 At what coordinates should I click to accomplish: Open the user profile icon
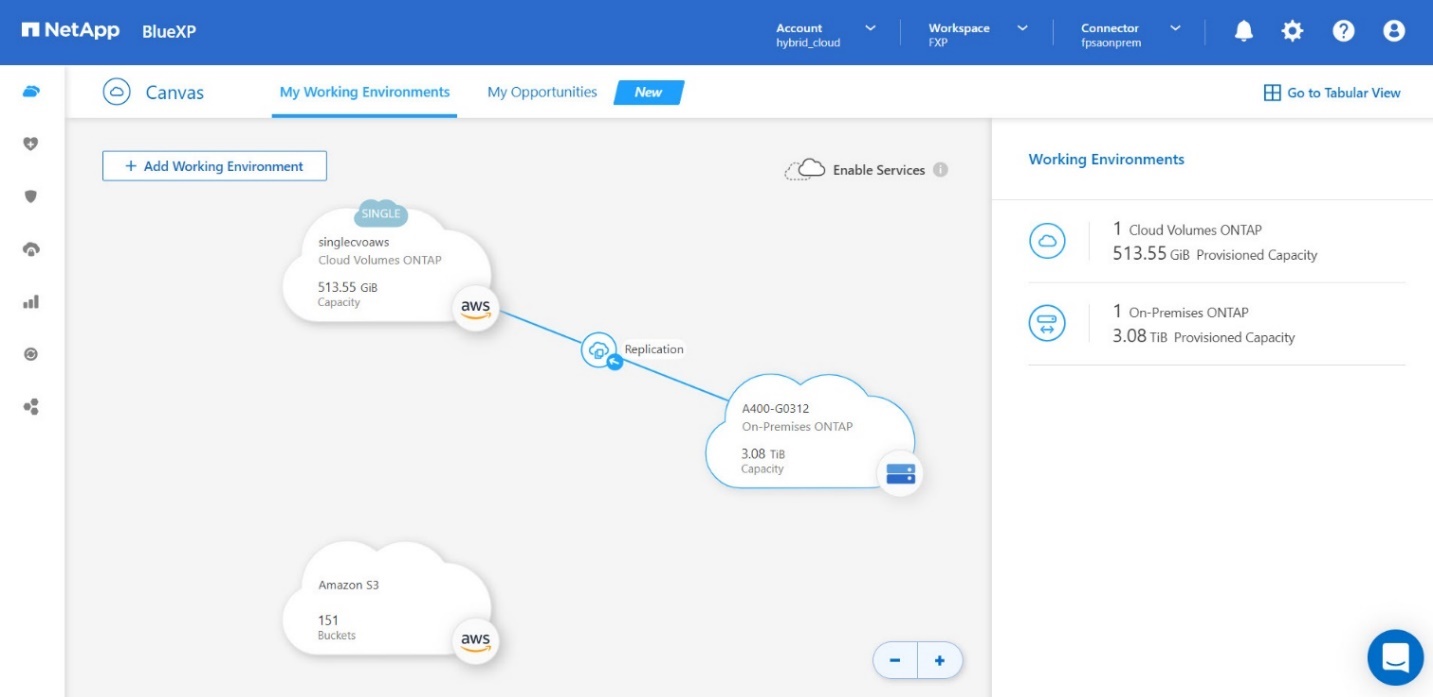1393,32
